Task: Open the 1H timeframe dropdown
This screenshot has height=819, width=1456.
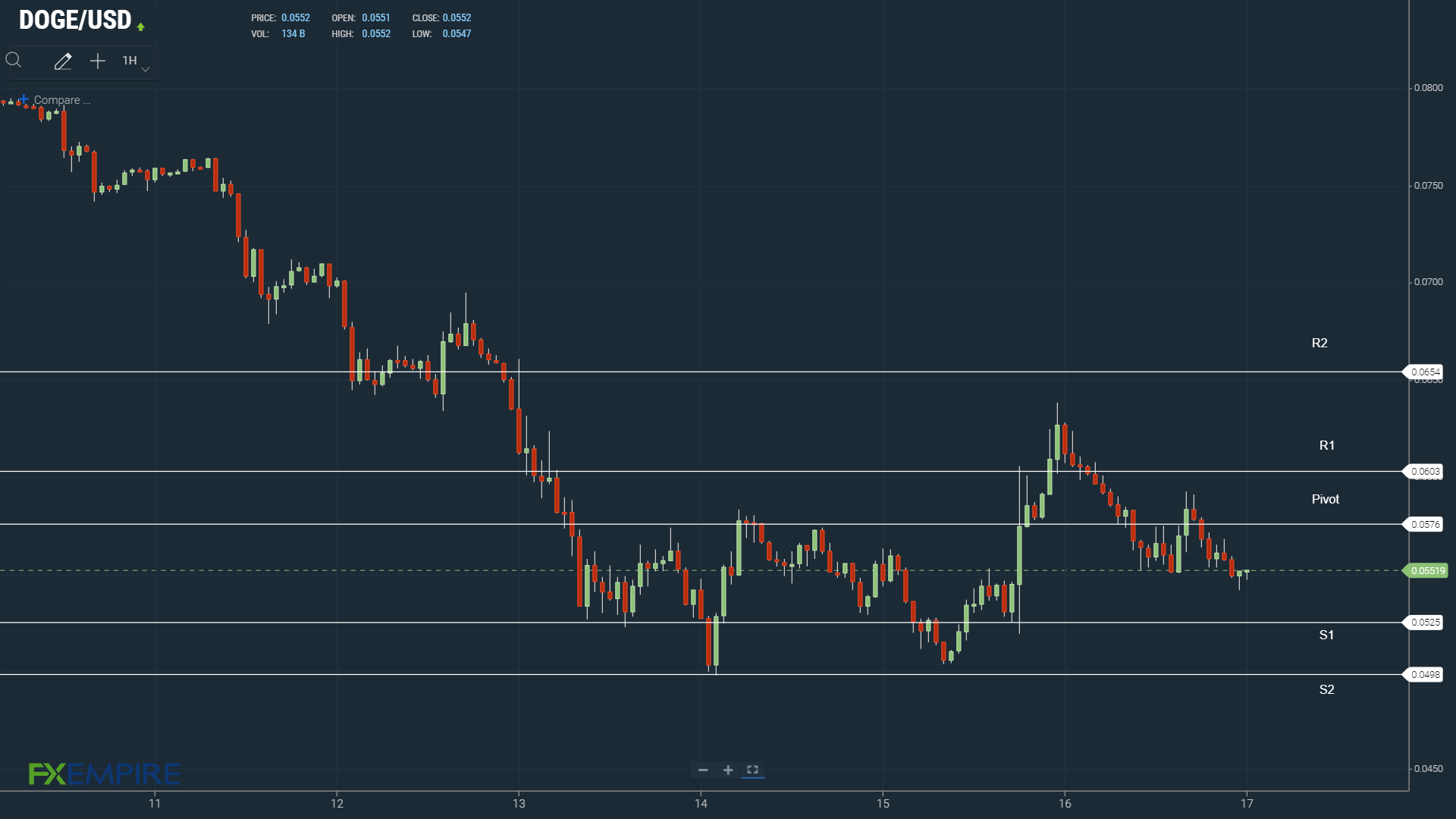Action: pyautogui.click(x=135, y=61)
